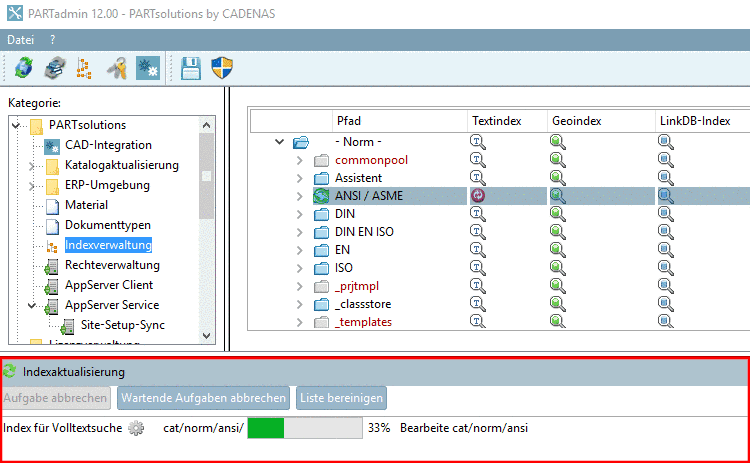Click Textindex icon for ISO row
Viewport: 750px width, 463px height.
click(477, 268)
